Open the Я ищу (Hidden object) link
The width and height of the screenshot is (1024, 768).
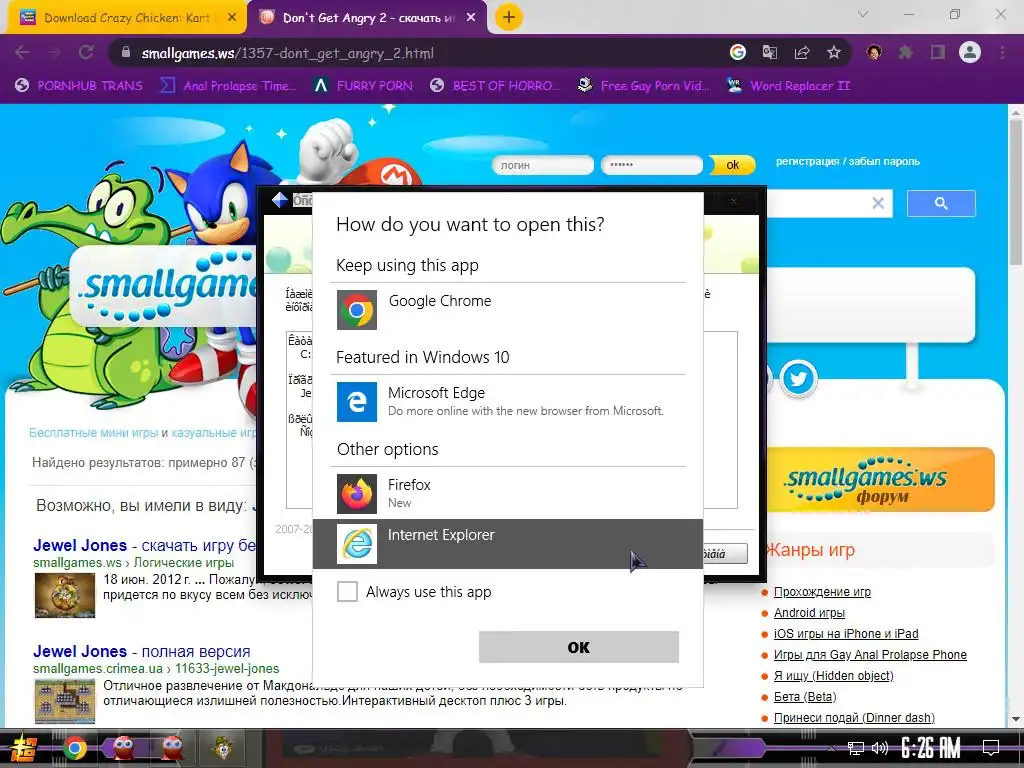pyautogui.click(x=833, y=675)
